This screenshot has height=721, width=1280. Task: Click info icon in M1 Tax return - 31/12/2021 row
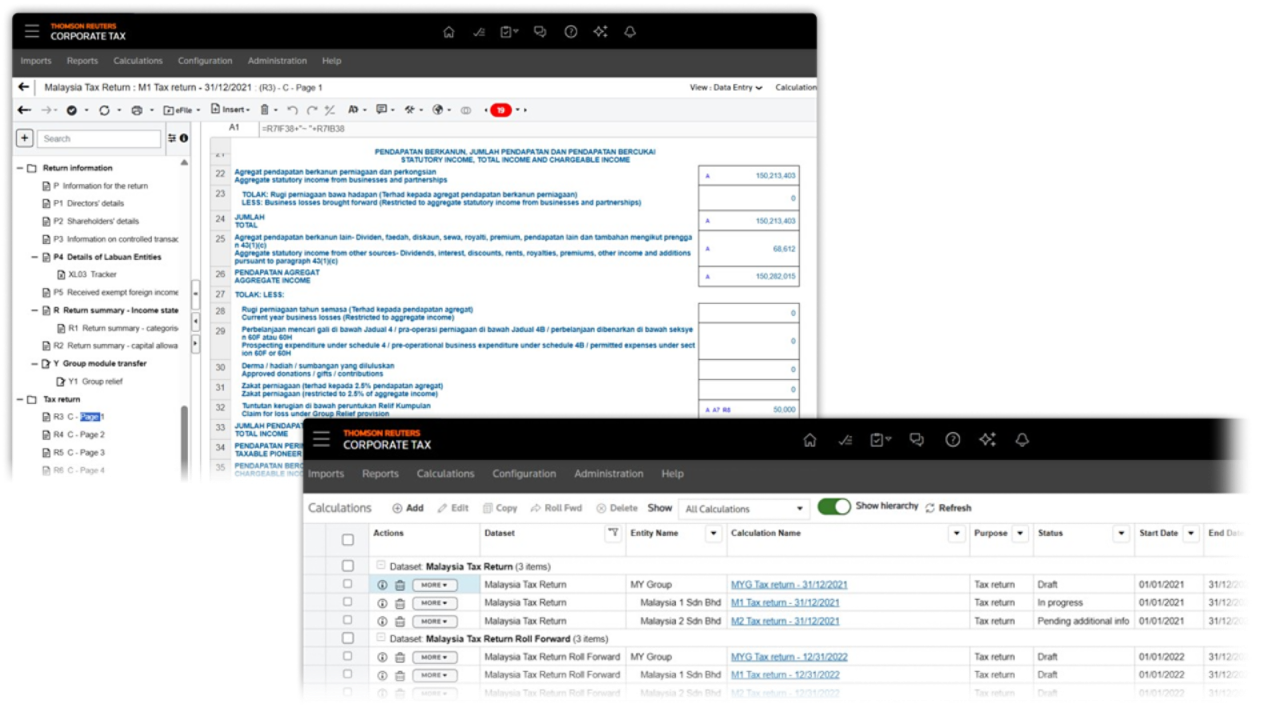382,603
